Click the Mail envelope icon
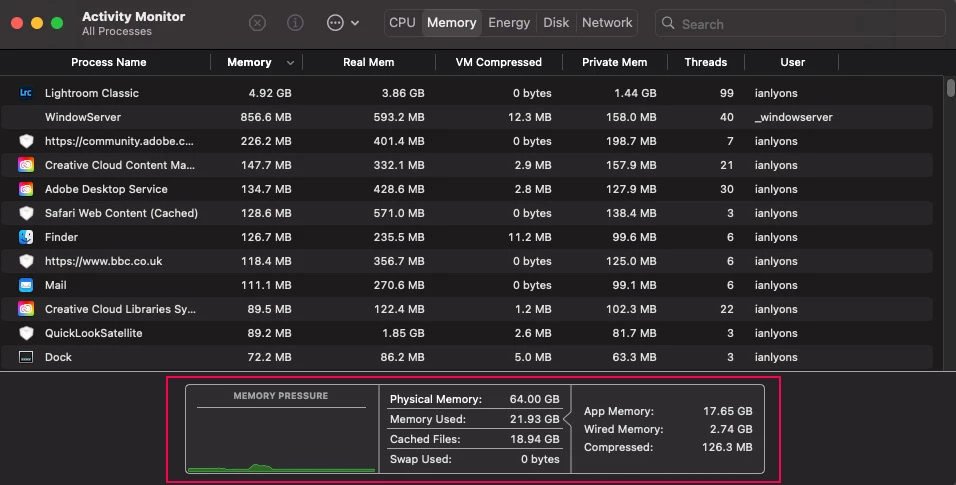 [26, 285]
